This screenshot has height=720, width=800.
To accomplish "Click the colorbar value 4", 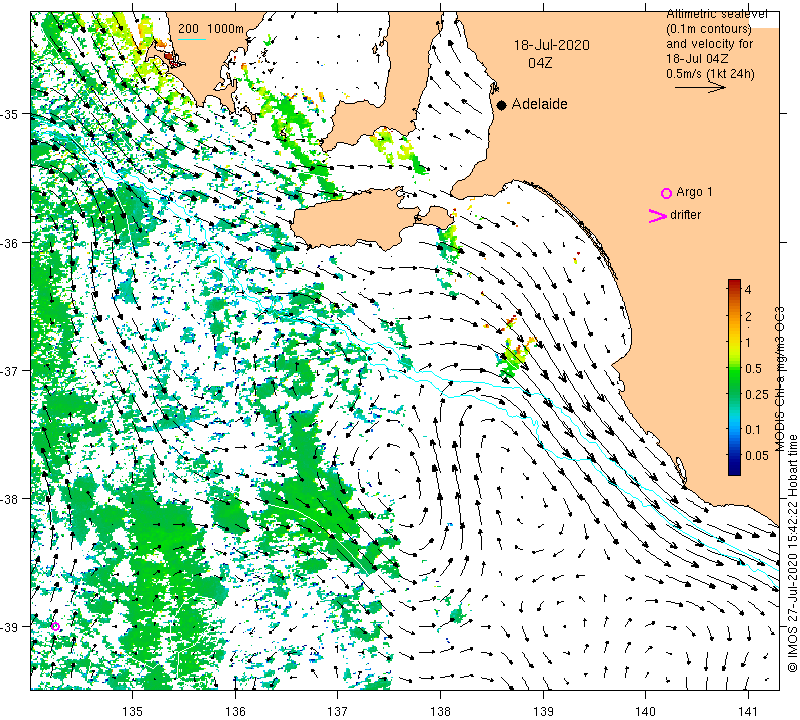I will (748, 290).
